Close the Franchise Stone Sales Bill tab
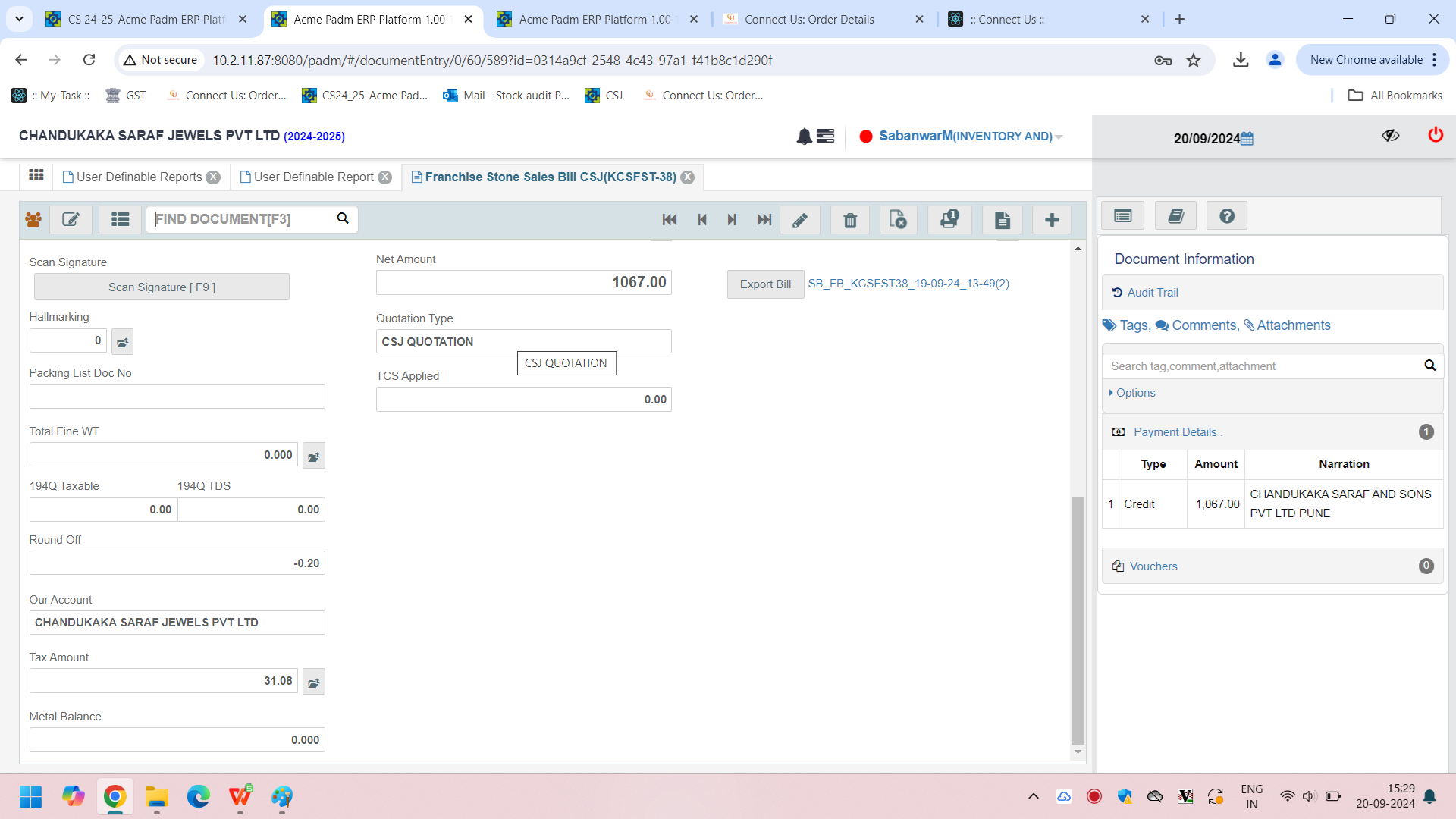The image size is (1456, 819). click(687, 177)
